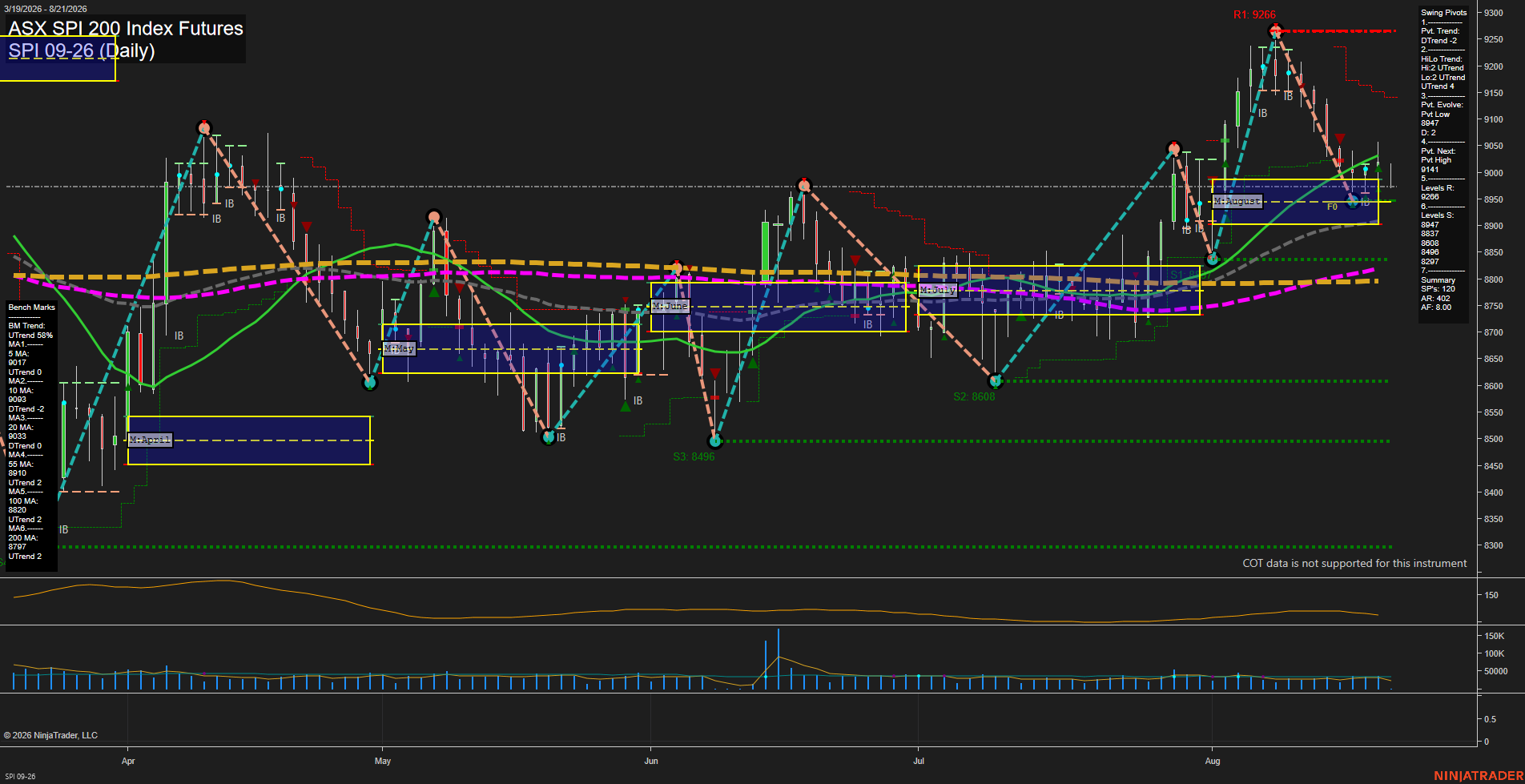Click the Lo:2 UTrend line
This screenshot has width=1525, height=784.
[1443, 78]
